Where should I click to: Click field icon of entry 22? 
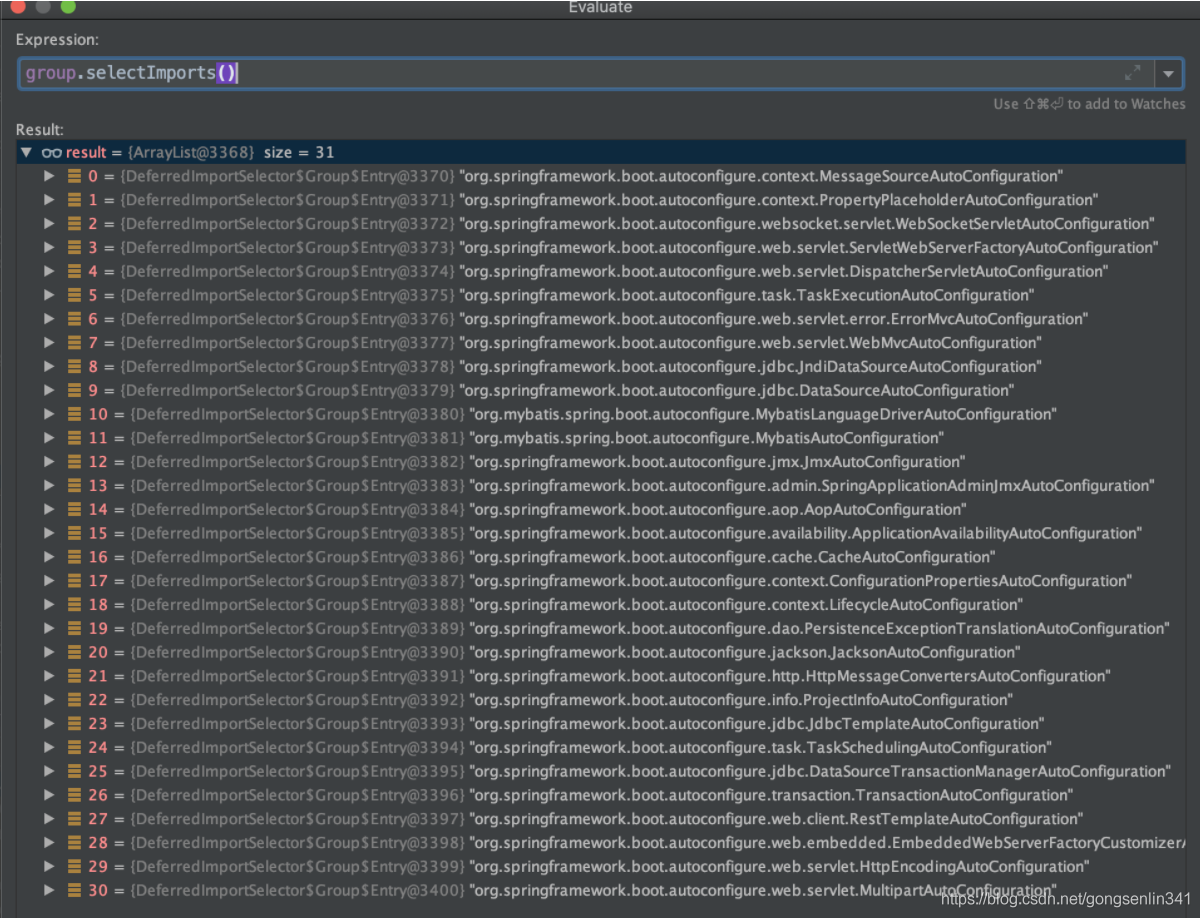click(x=74, y=700)
